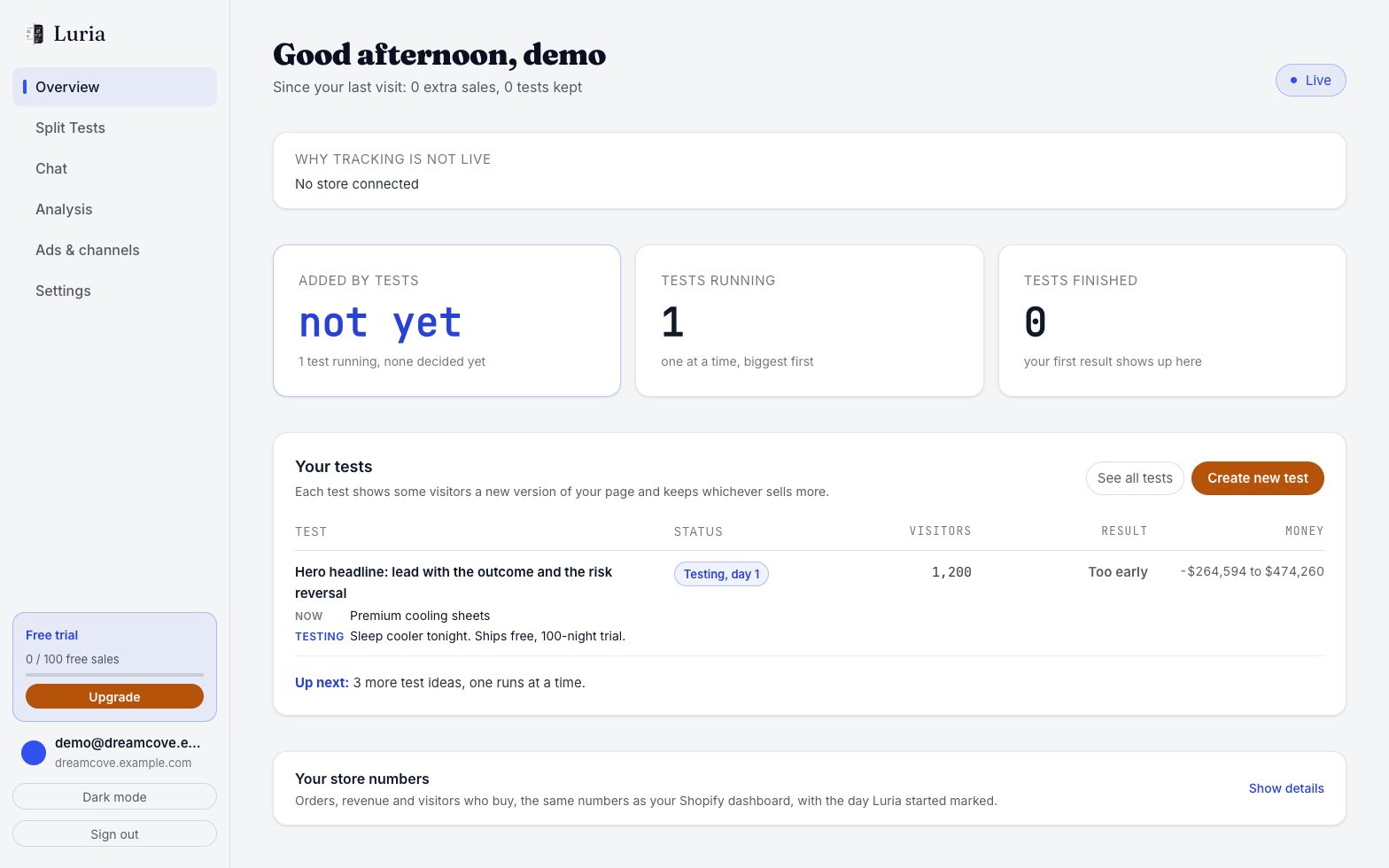This screenshot has height=868, width=1389.
Task: Expand store numbers with Show details
Action: 1286,788
